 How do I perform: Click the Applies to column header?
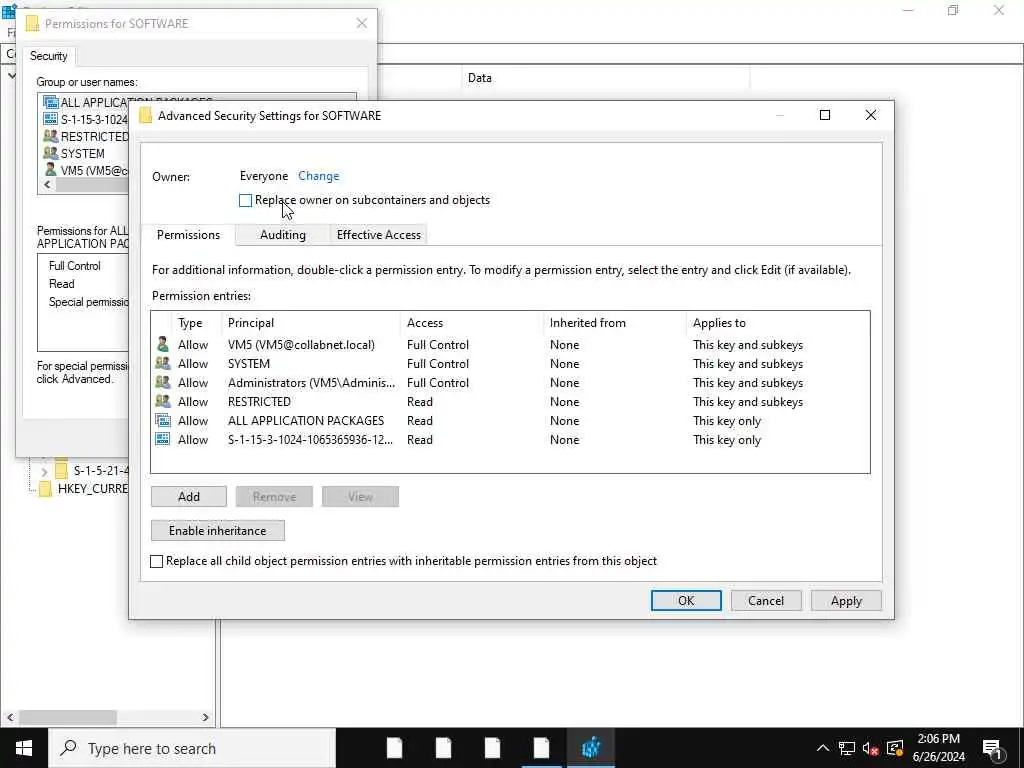pos(778,323)
